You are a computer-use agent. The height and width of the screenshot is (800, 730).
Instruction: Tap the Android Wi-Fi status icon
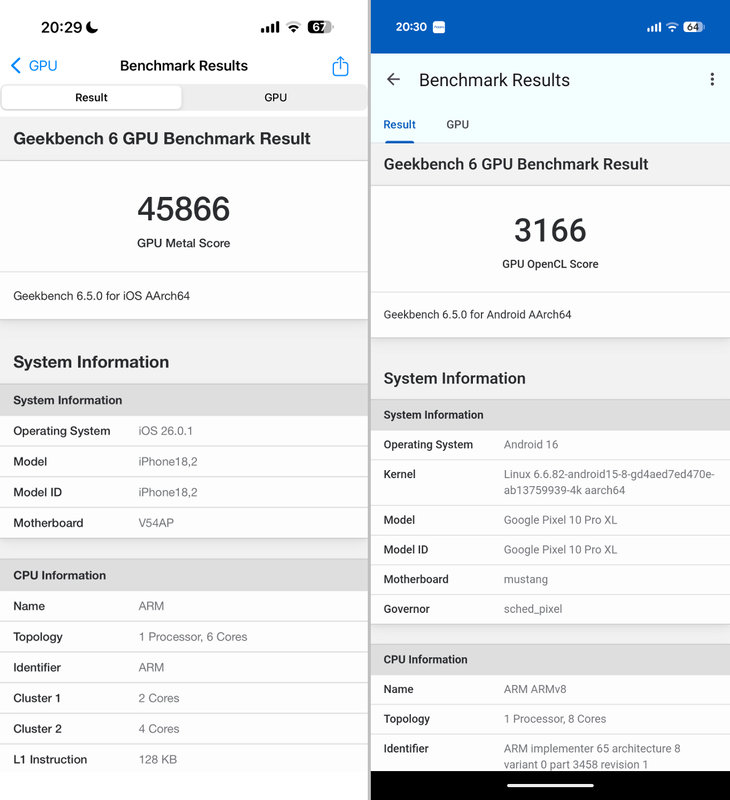[x=672, y=27]
